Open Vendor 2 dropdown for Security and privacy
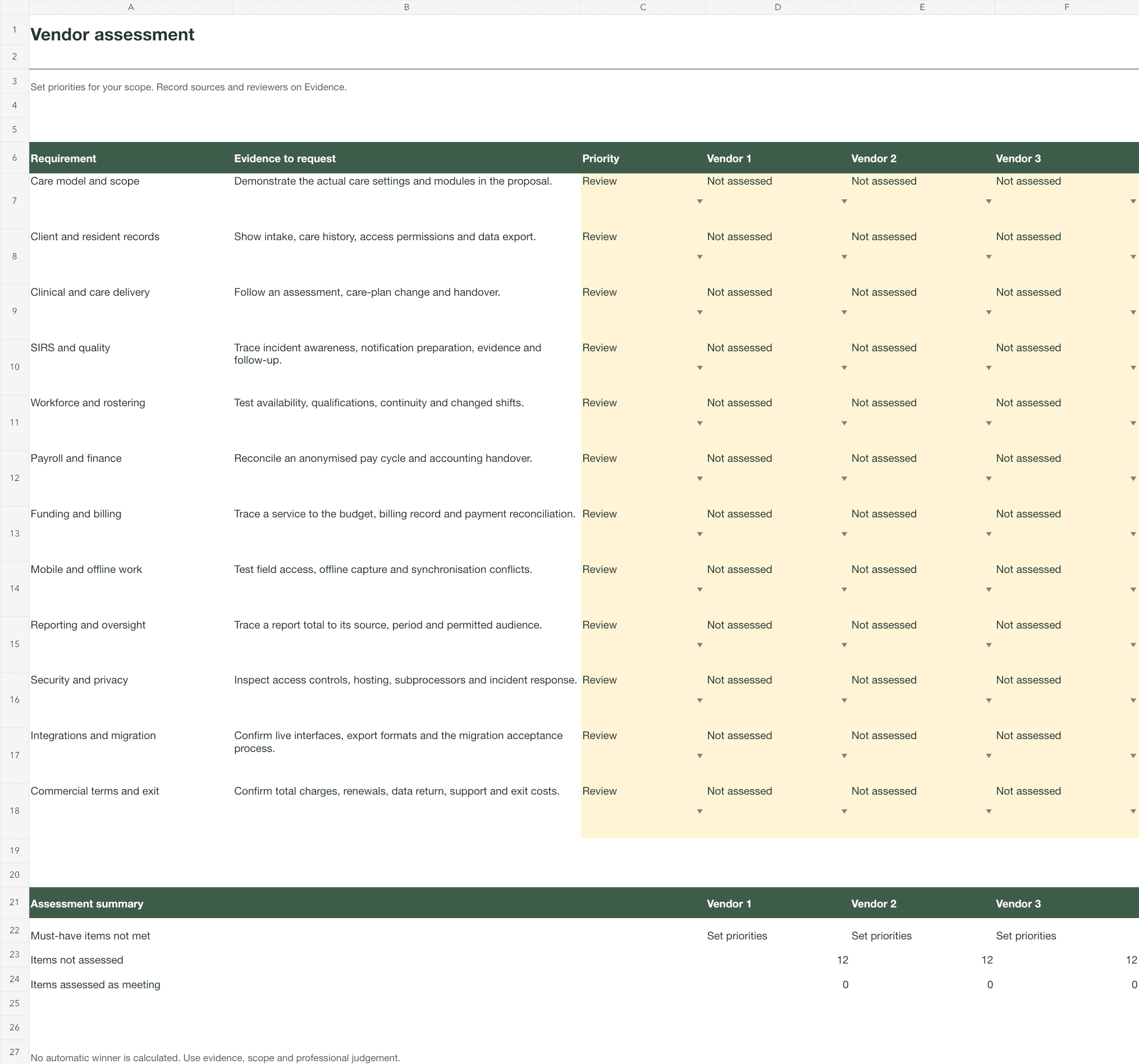The image size is (1139, 1064). coord(988,700)
